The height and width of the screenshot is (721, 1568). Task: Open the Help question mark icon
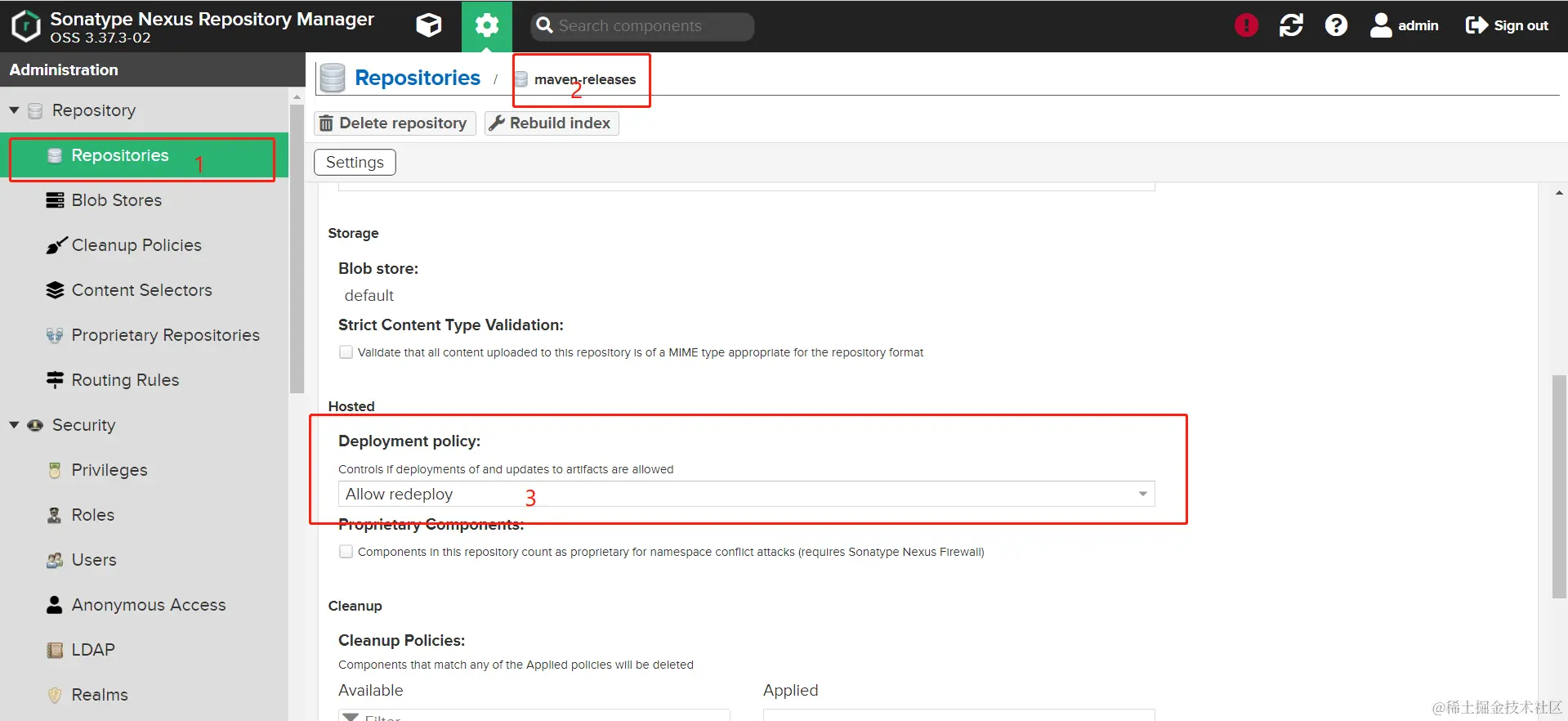(1336, 25)
